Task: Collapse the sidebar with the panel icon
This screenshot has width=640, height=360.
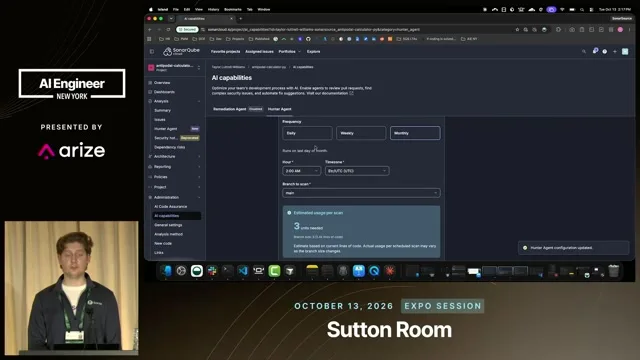Action: coord(152,51)
